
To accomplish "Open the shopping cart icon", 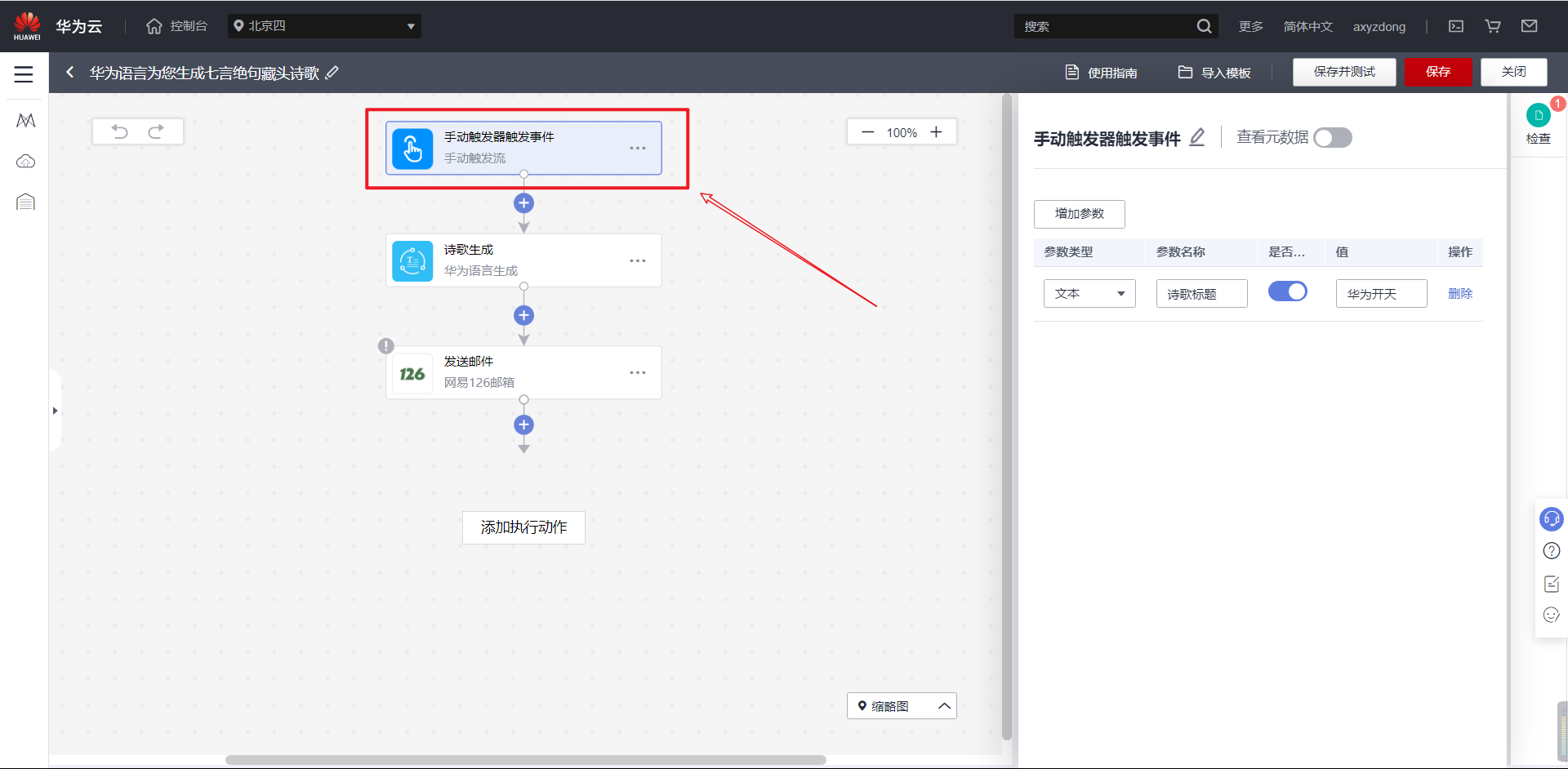I will point(1493,26).
